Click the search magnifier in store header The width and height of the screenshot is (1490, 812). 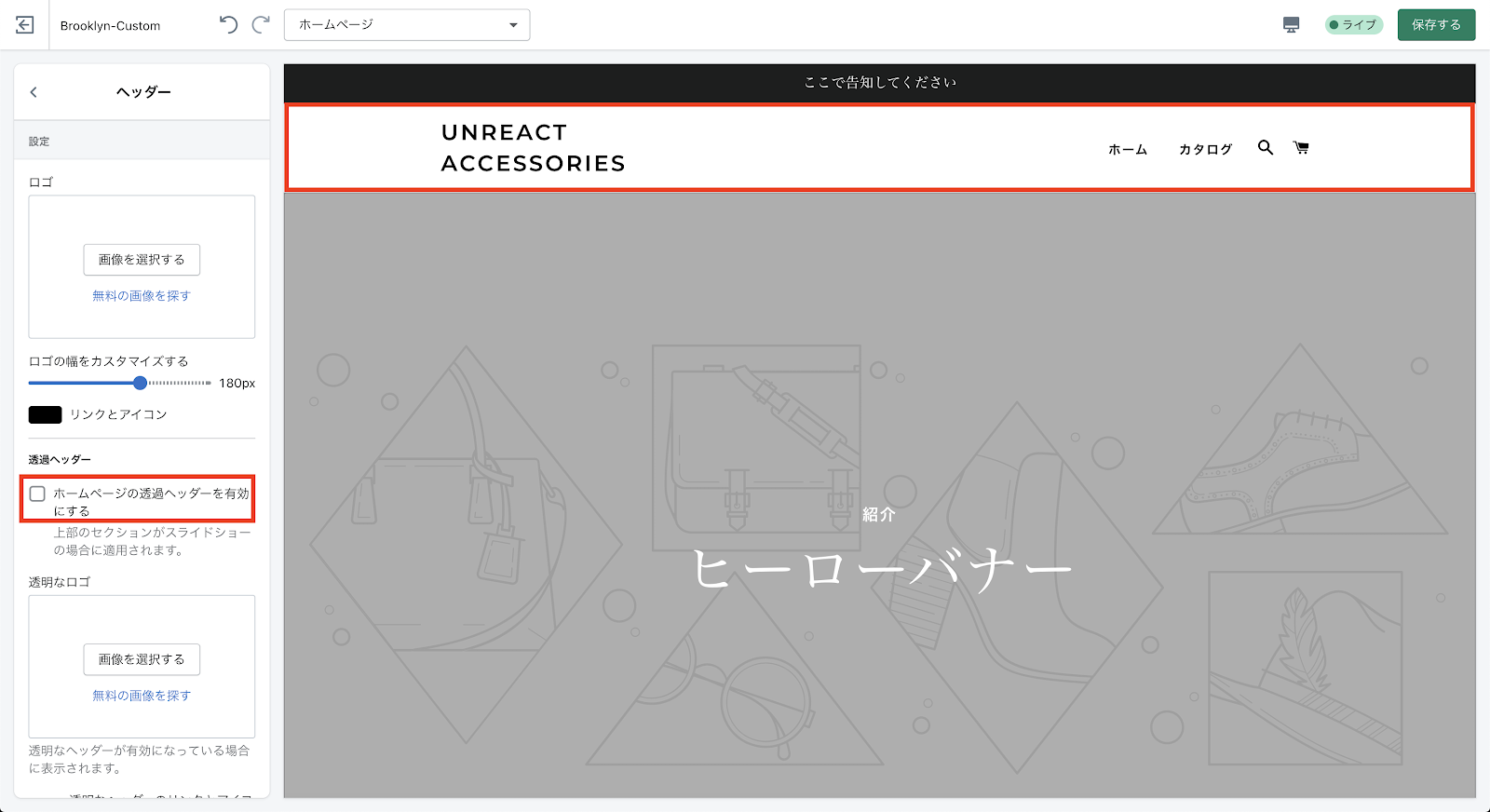1265,147
